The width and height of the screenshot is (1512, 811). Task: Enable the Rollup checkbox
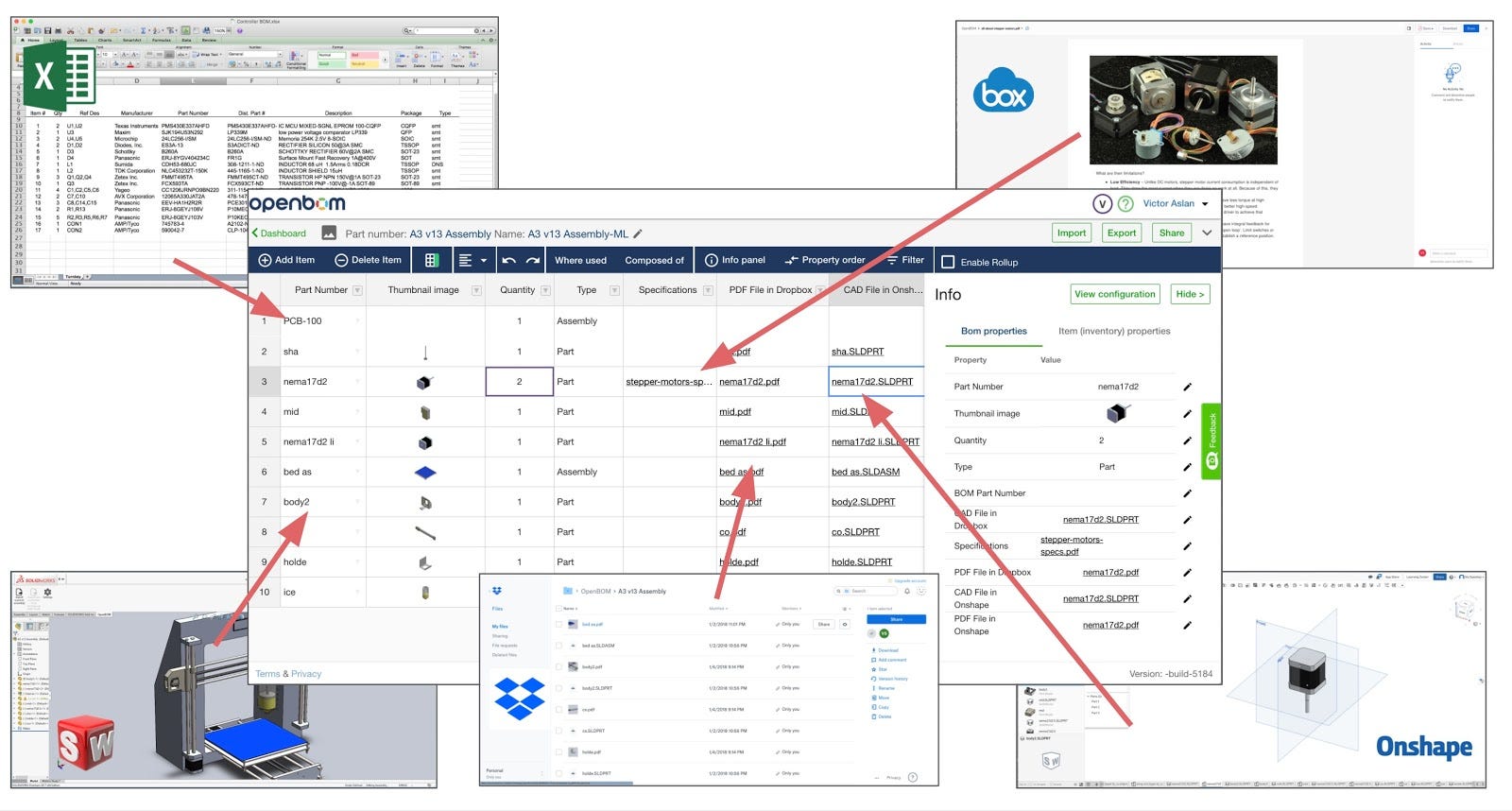948,262
